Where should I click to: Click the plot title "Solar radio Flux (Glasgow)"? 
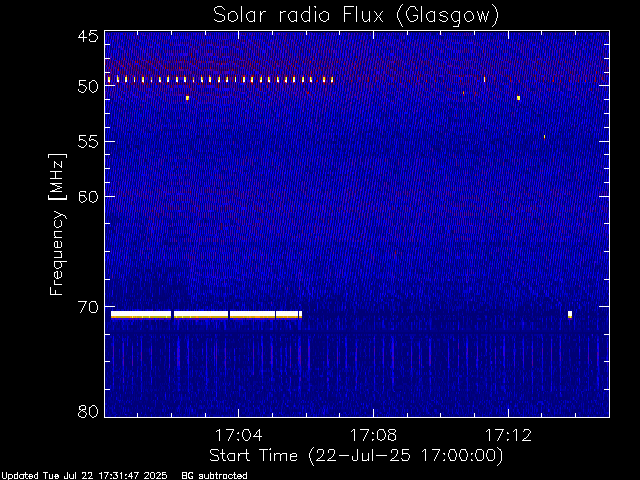[x=356, y=16]
